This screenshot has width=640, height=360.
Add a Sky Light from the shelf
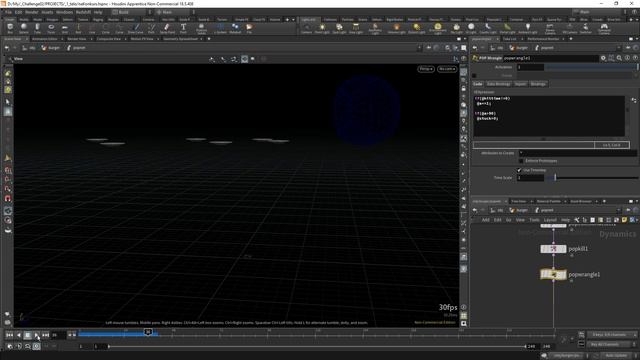456,28
